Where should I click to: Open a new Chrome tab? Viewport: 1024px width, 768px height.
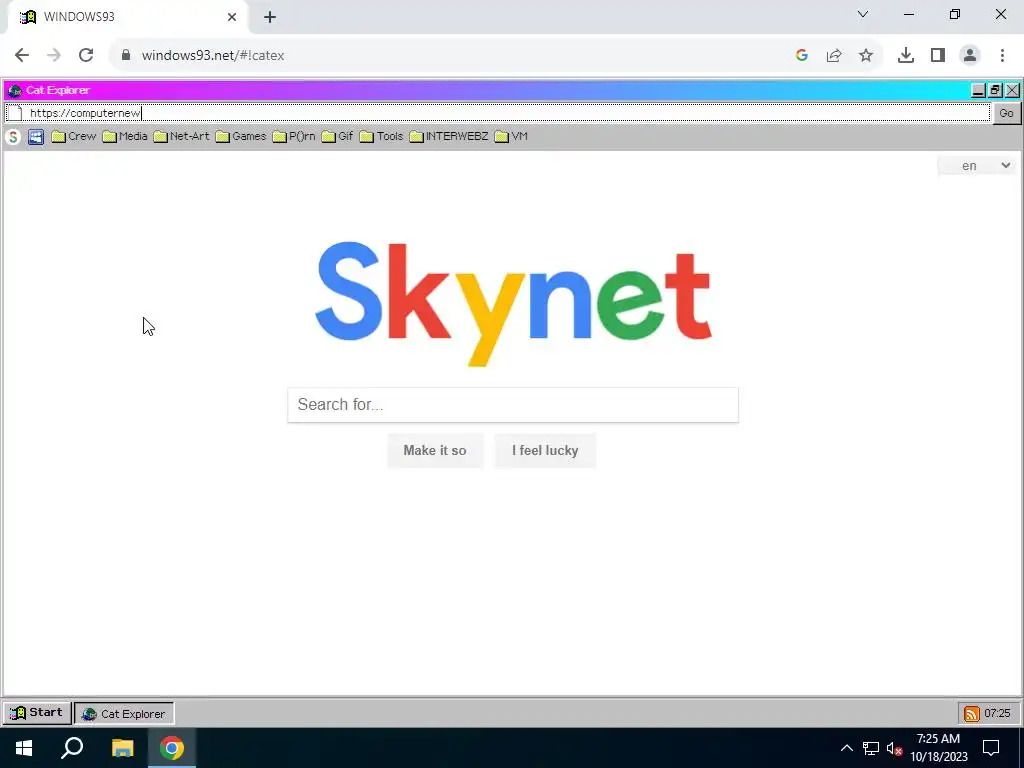coord(270,17)
